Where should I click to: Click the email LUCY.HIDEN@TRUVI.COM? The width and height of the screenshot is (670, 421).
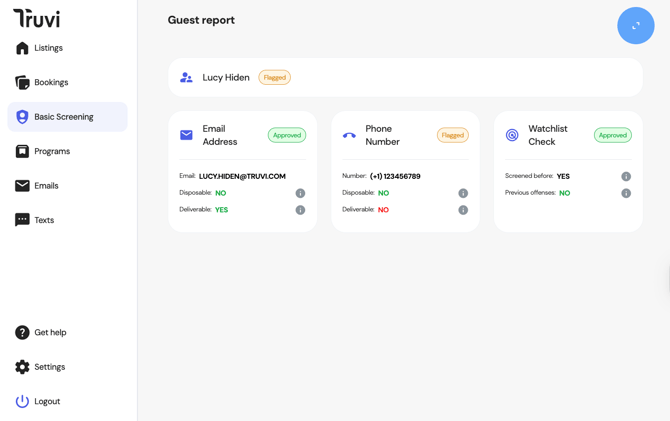(x=242, y=176)
